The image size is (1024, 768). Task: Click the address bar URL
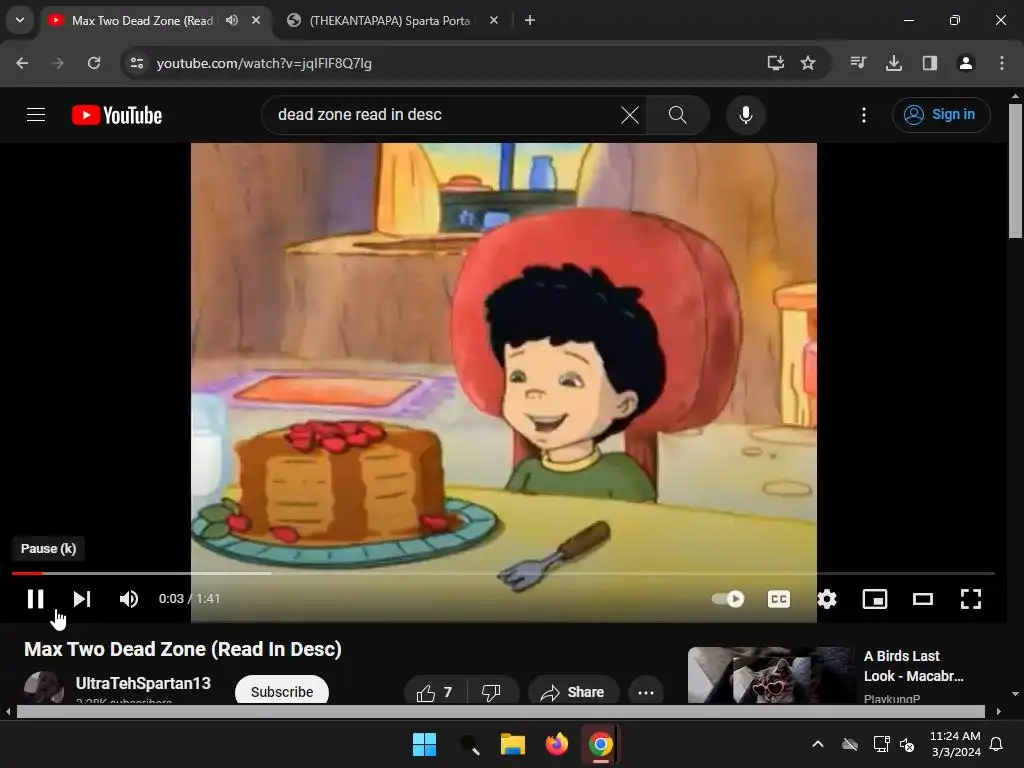pyautogui.click(x=264, y=63)
